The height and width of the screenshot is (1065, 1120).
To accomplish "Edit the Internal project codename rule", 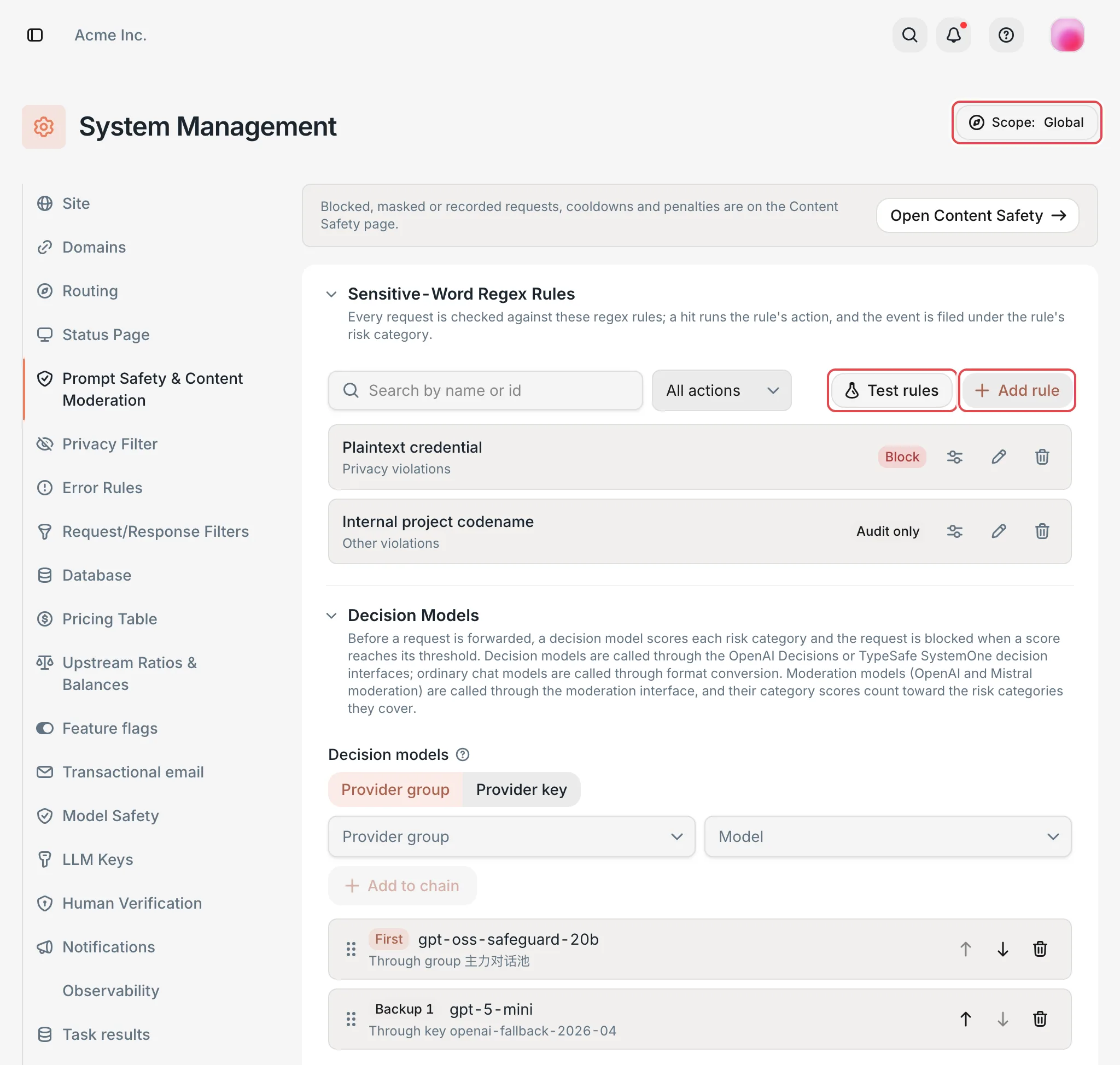I will (x=999, y=531).
